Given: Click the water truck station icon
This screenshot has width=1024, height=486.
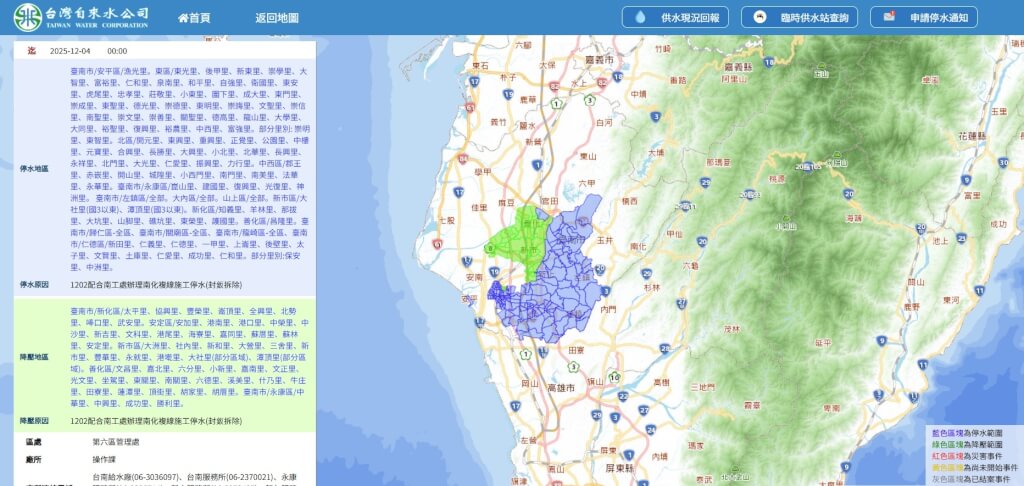Looking at the screenshot, I should coord(761,18).
